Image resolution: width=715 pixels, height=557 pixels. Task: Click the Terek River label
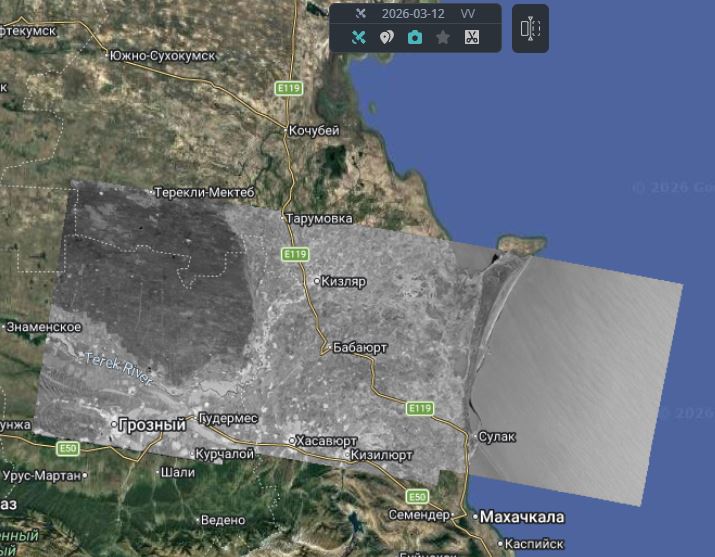pyautogui.click(x=119, y=368)
